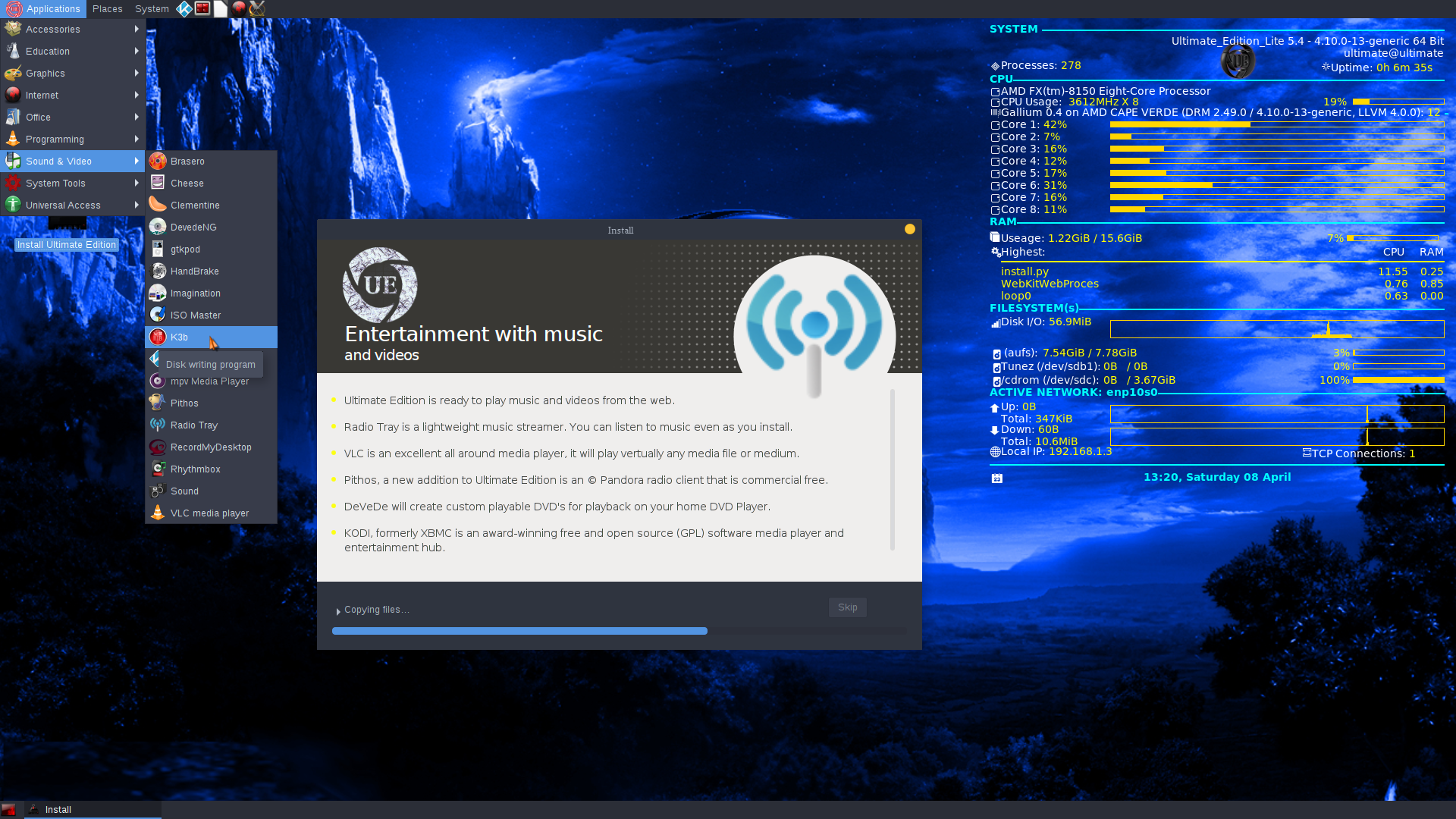
Task: Open the X-shaped launcher in top panel
Action: (257, 8)
